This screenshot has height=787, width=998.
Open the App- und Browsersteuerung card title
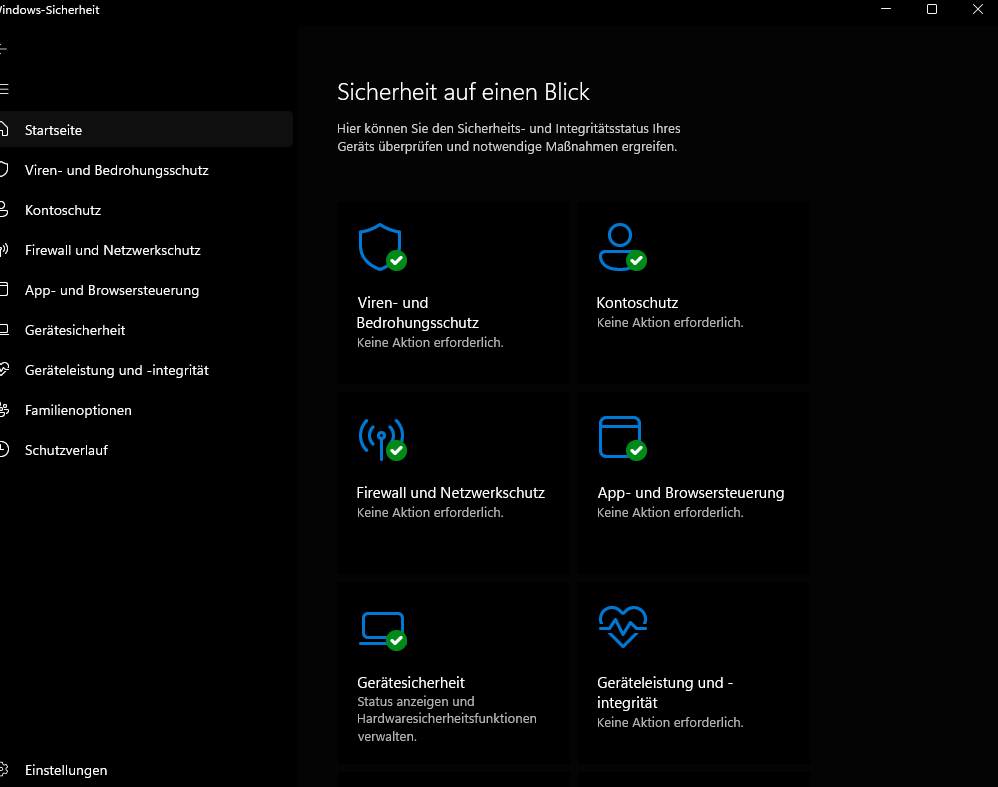tap(691, 493)
